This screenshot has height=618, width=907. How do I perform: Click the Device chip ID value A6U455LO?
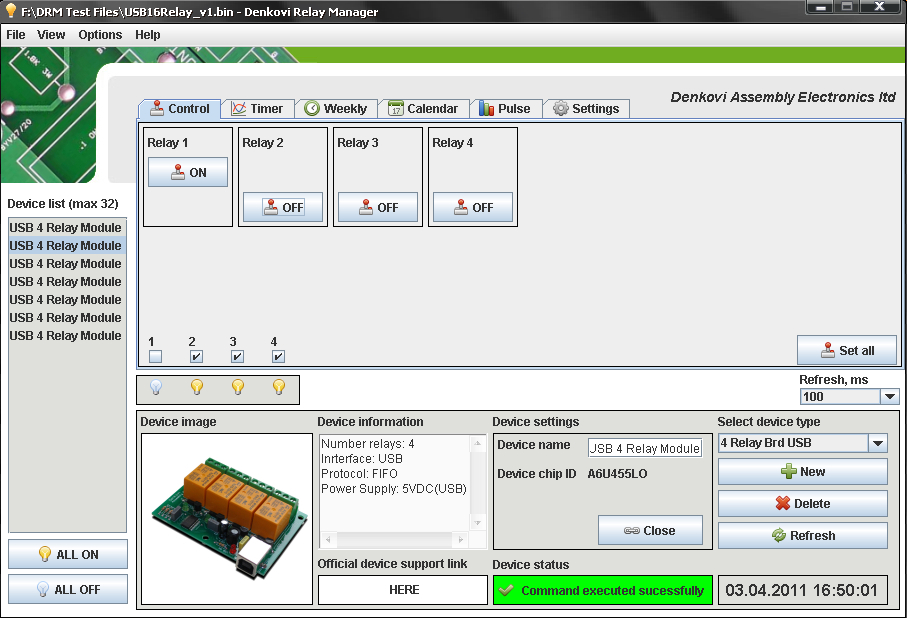[x=617, y=474]
